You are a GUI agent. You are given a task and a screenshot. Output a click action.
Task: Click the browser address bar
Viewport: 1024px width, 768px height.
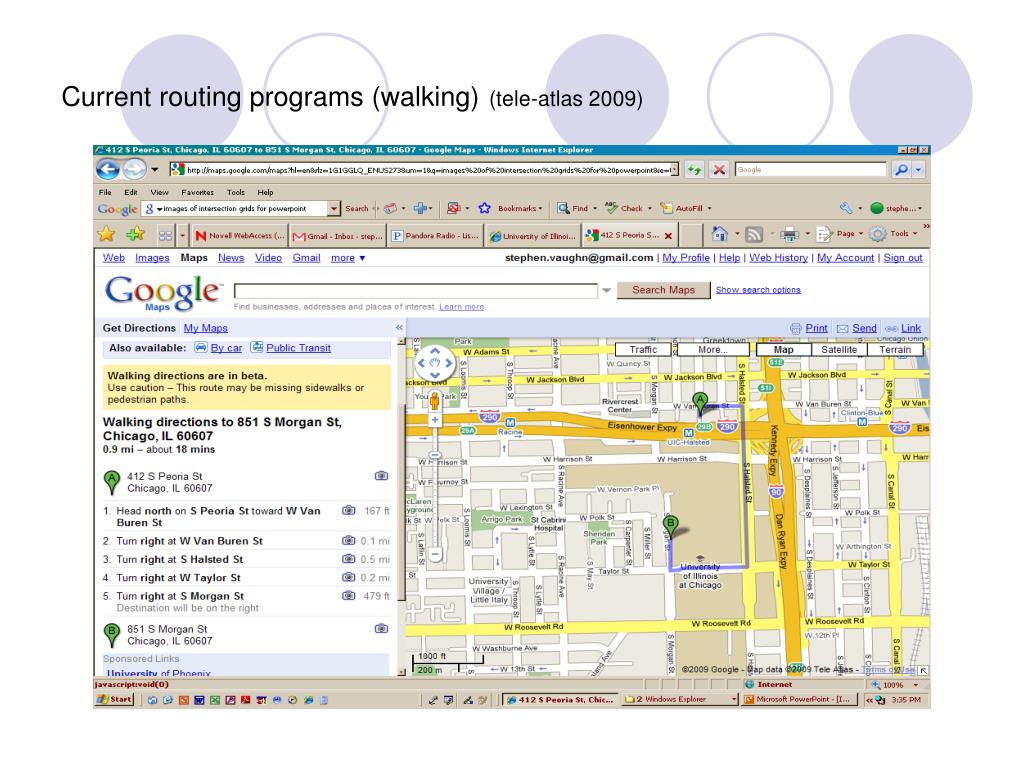pos(424,170)
